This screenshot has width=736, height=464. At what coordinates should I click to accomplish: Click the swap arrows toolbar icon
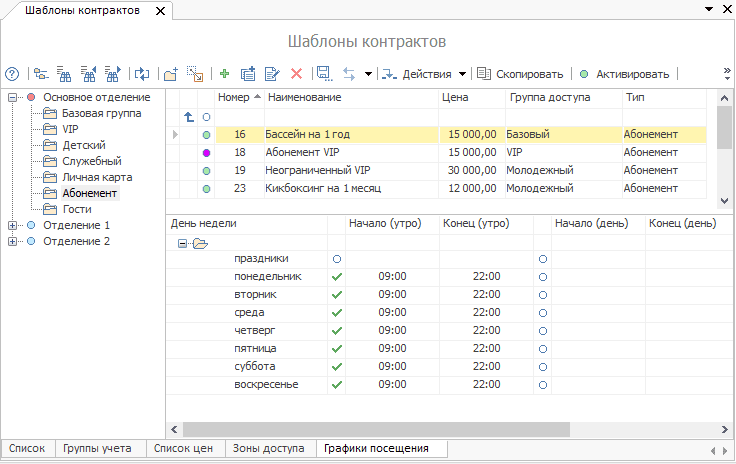click(349, 74)
